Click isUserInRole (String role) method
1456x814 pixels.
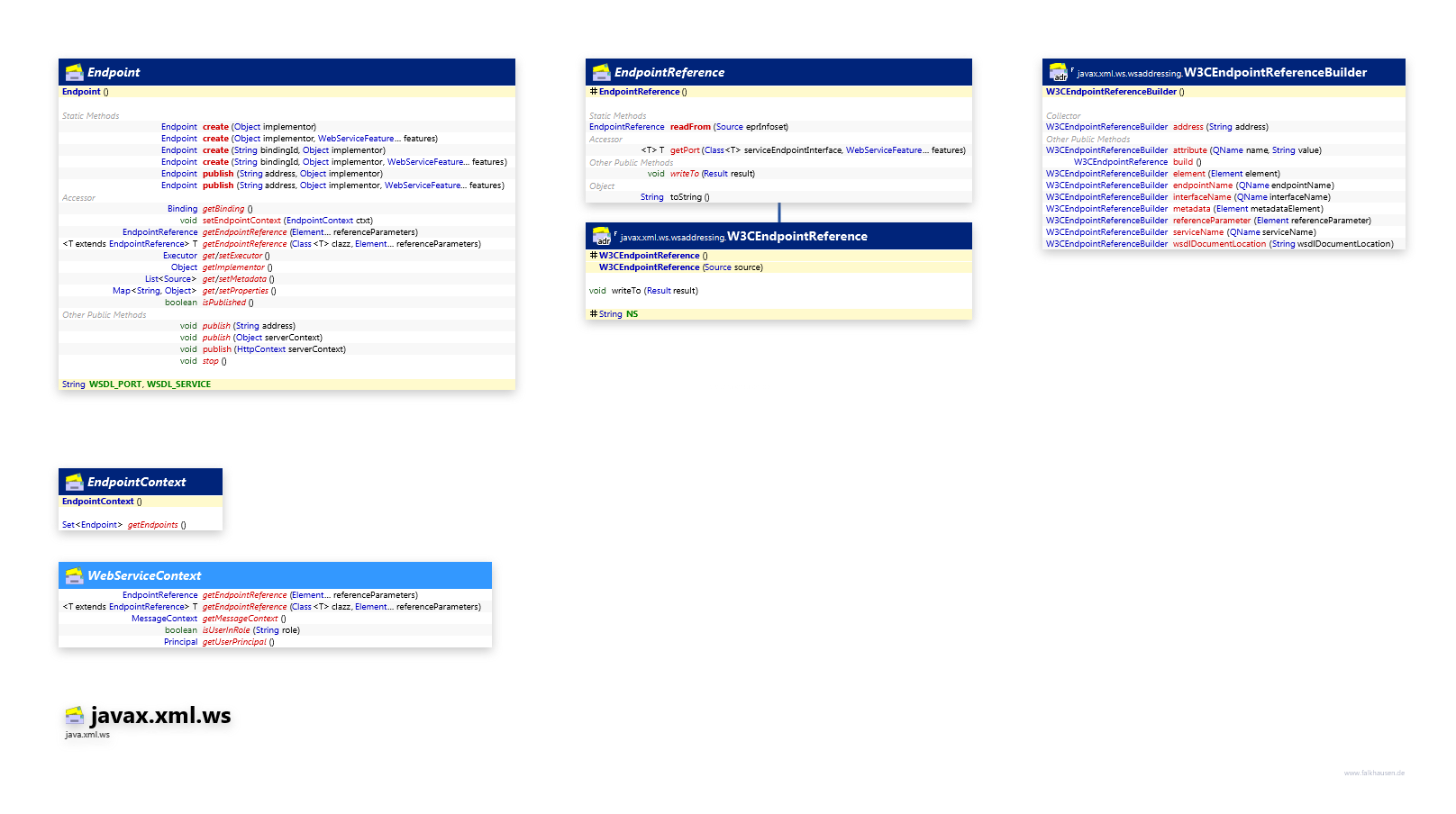tap(251, 630)
